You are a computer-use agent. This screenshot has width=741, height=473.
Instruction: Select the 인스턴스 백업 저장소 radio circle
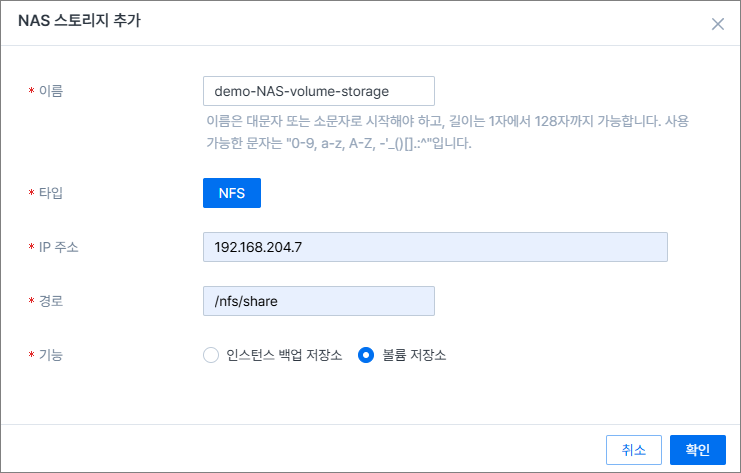tap(210, 355)
